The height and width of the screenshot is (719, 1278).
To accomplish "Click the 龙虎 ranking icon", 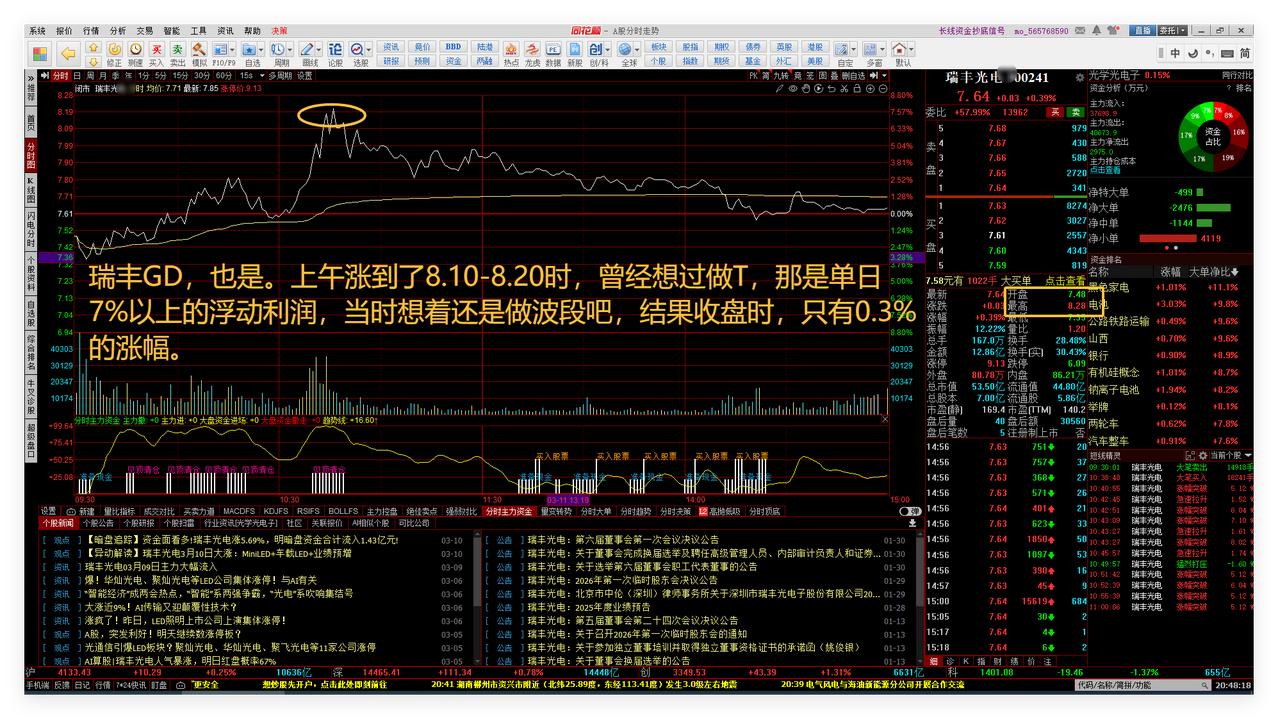I will pos(531,49).
